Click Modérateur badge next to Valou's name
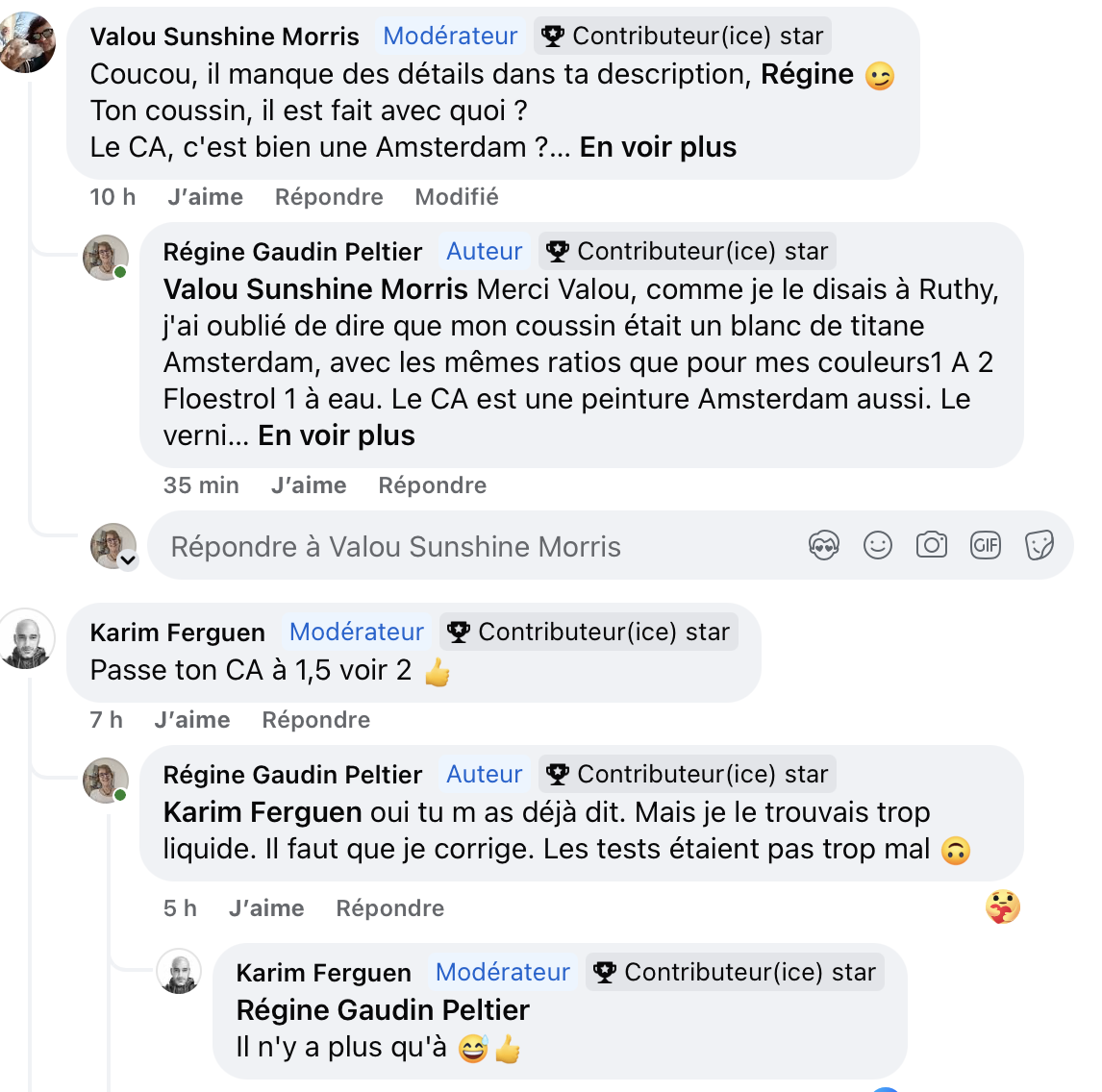The width and height of the screenshot is (1102, 1092). pos(450,37)
